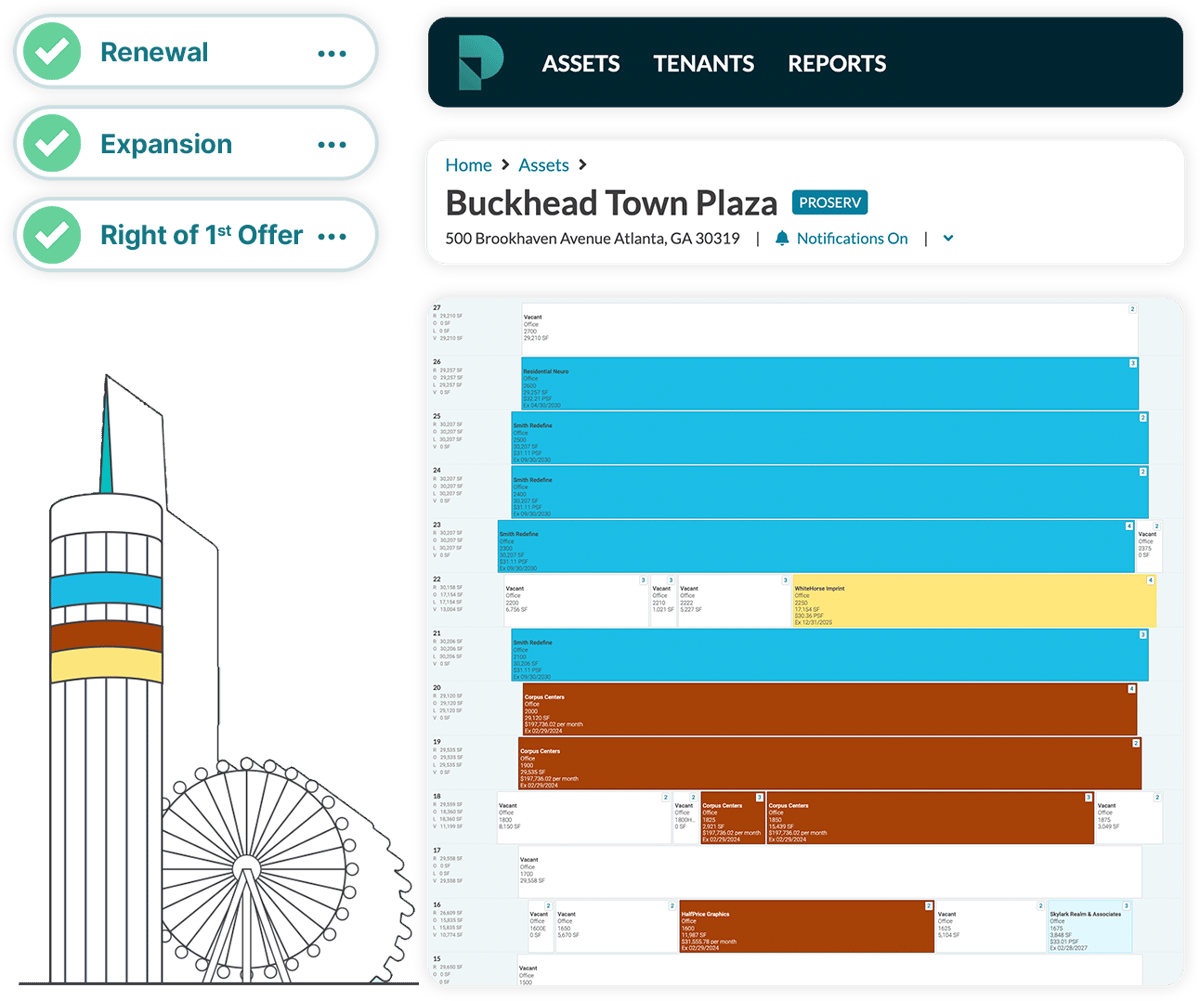The image size is (1200, 1001).
Task: Select the Residential Neuro suite 2600 block
Action: pyautogui.click(x=830, y=383)
